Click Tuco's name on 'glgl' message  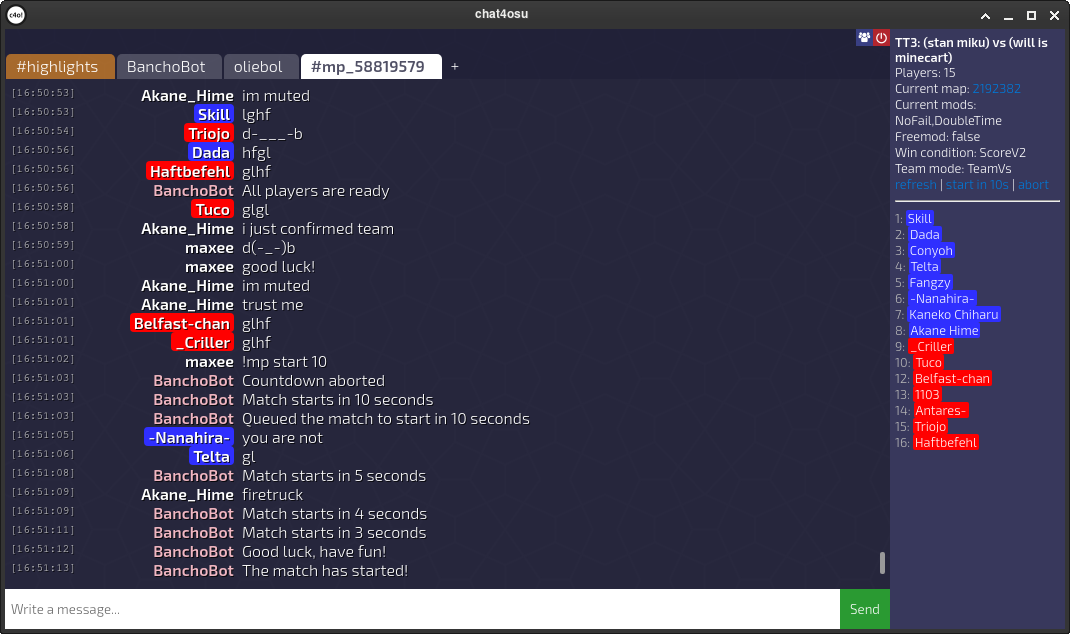(212, 210)
